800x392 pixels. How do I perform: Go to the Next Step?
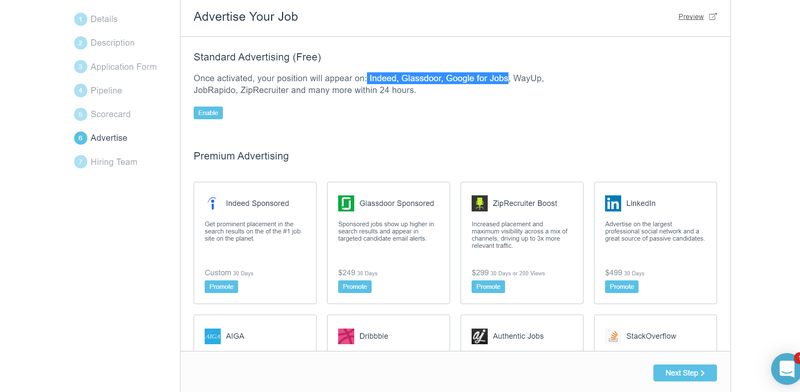685,373
